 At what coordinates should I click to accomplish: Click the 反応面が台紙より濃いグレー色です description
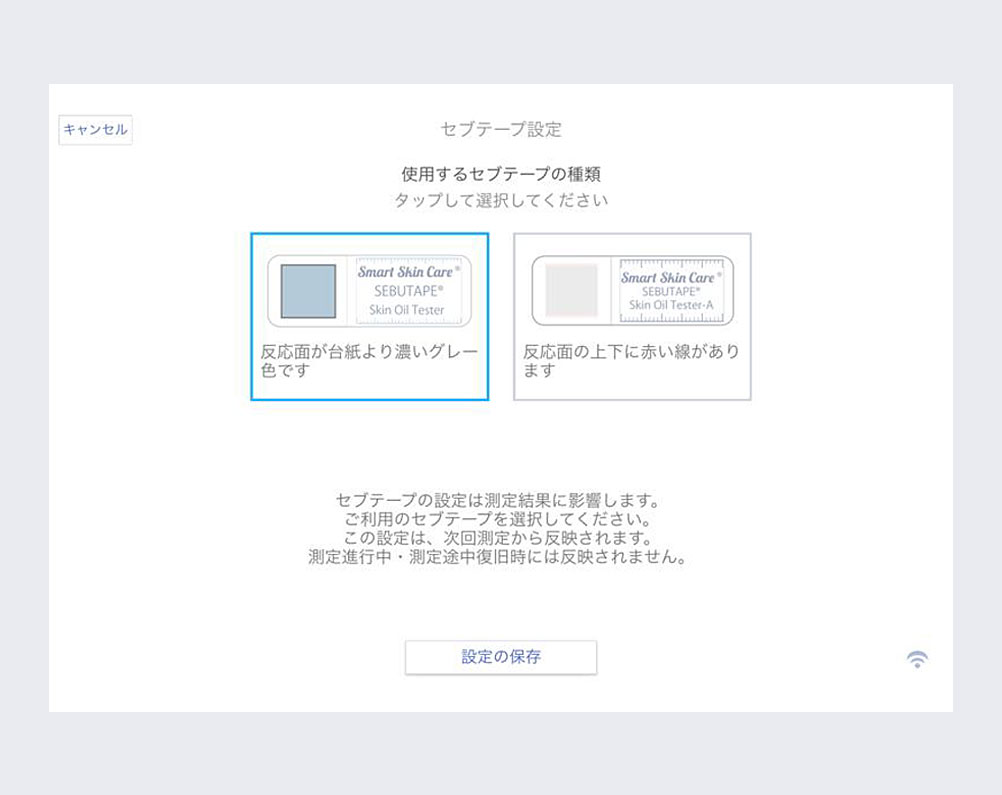pos(369,360)
